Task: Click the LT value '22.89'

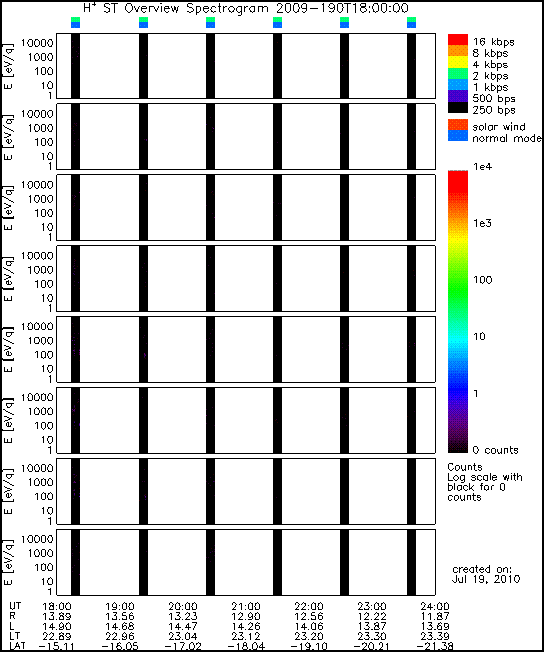Action: point(57,637)
